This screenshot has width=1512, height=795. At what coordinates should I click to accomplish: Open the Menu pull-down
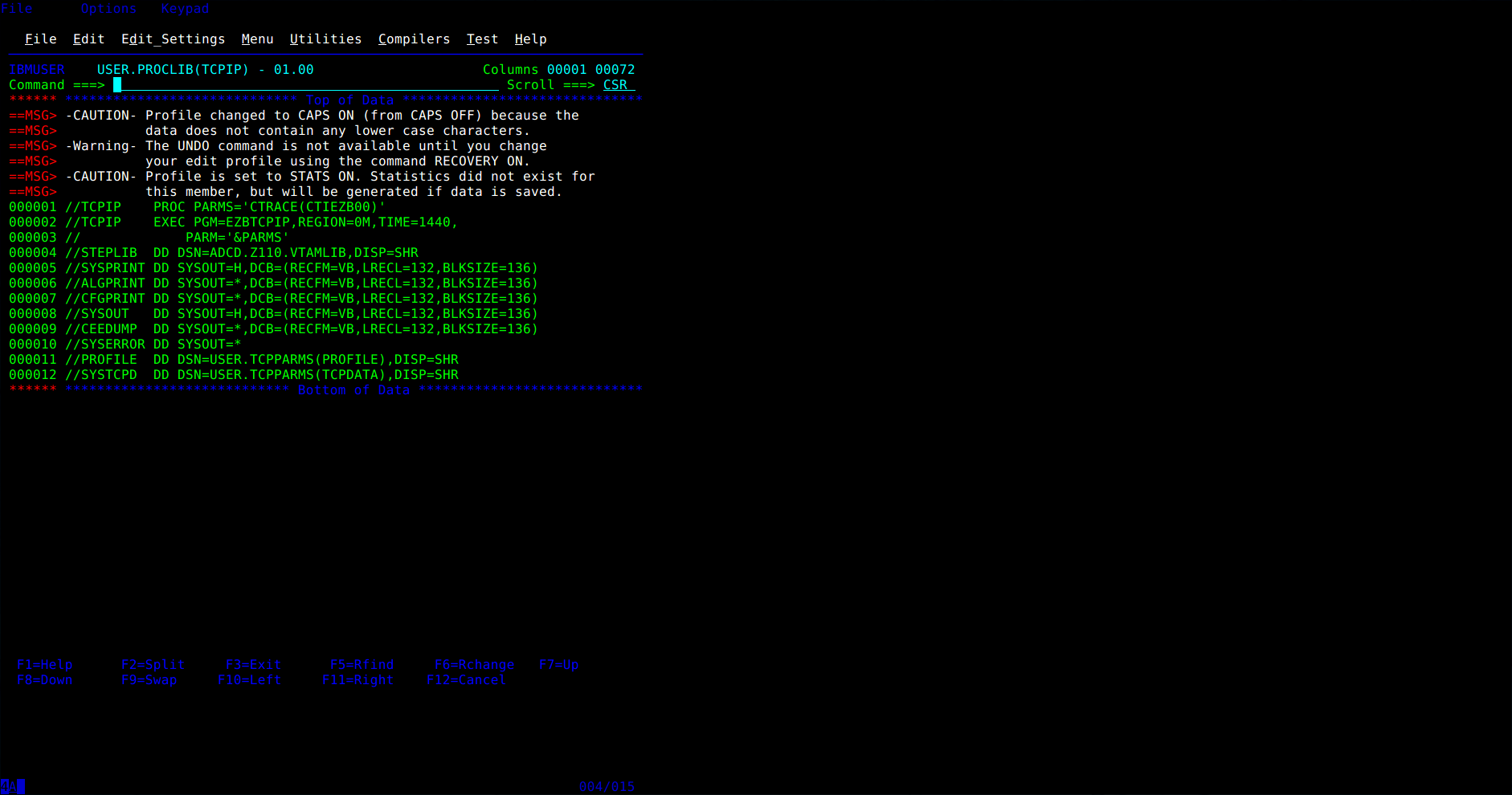pyautogui.click(x=257, y=39)
